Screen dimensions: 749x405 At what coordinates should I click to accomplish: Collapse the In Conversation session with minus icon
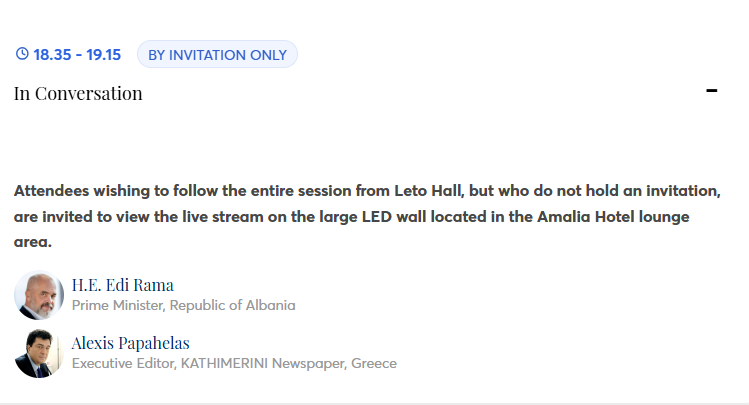712,91
